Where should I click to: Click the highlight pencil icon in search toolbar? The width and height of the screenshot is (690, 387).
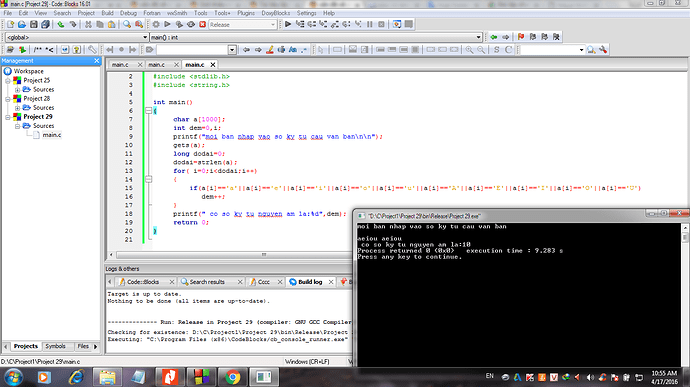[x=270, y=50]
